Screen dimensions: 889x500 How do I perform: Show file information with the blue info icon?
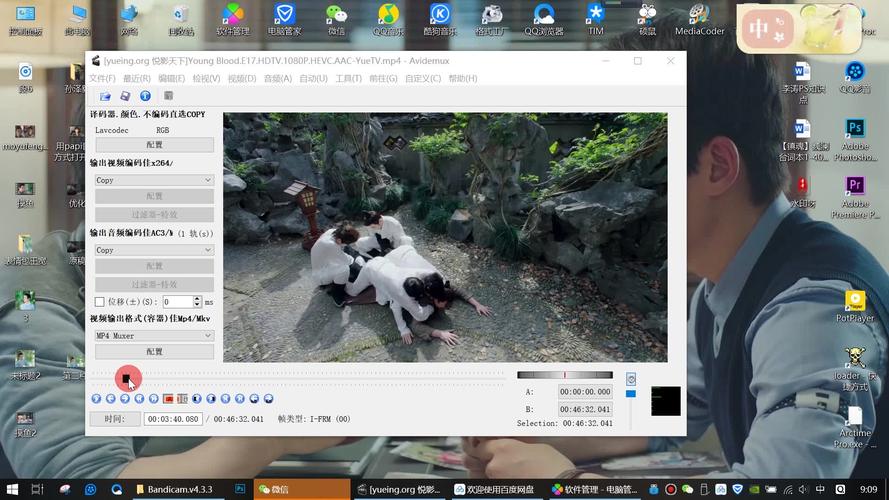[145, 96]
